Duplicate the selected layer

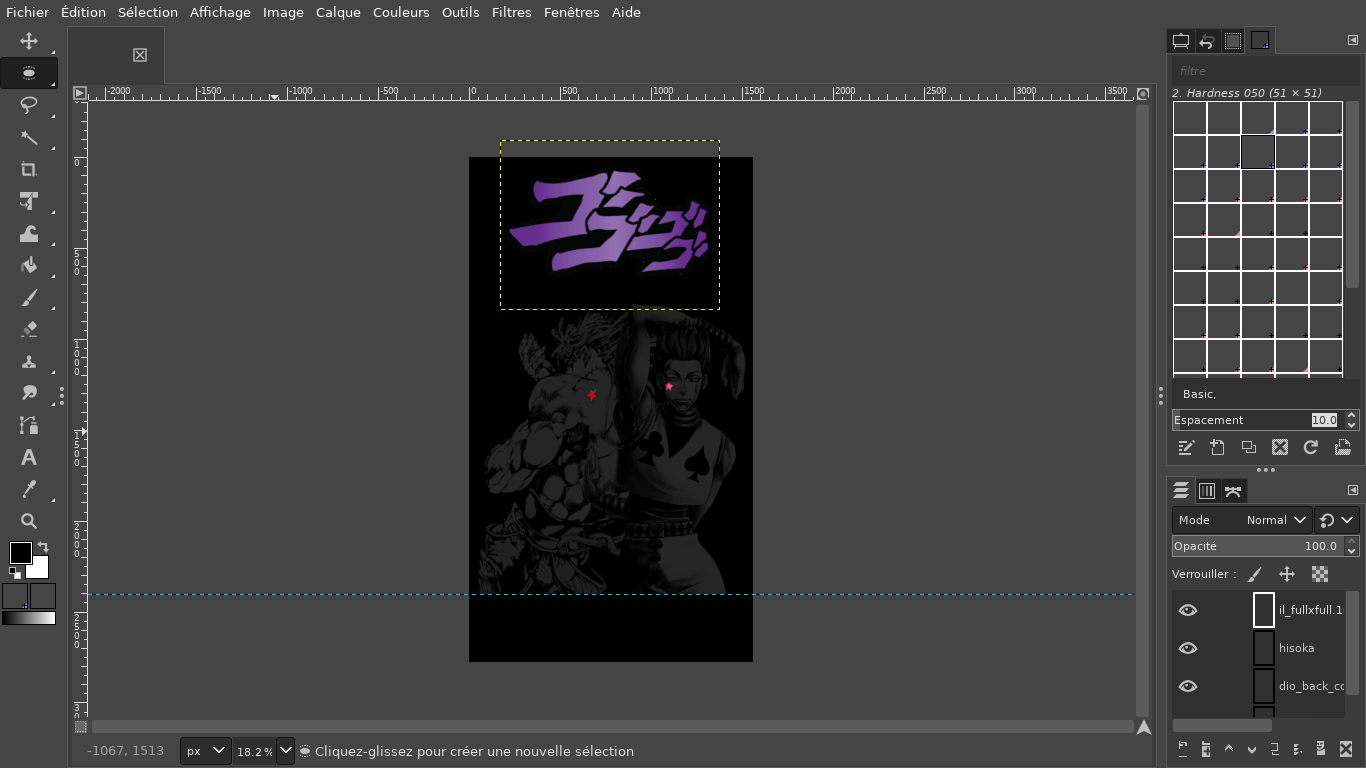[x=1275, y=748]
